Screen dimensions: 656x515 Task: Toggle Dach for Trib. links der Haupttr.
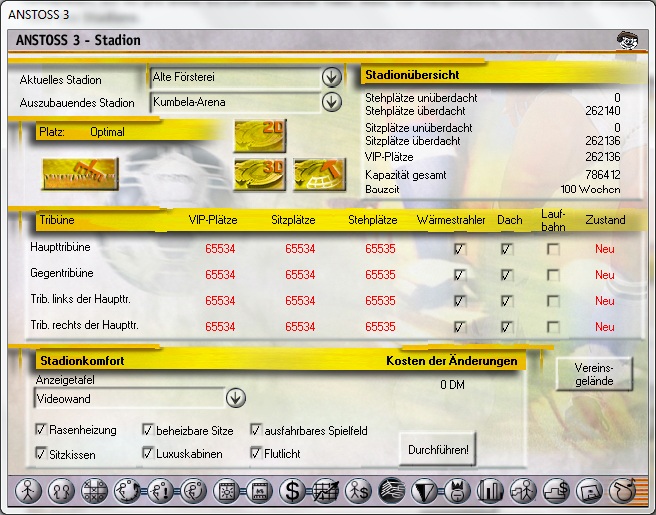pyautogui.click(x=507, y=301)
